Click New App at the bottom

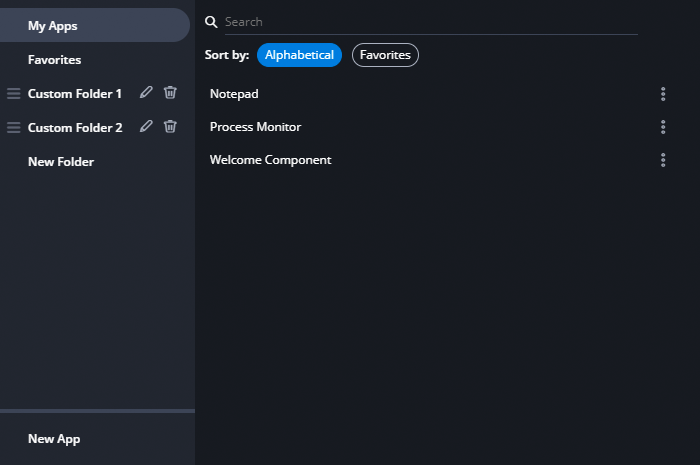[x=54, y=439]
